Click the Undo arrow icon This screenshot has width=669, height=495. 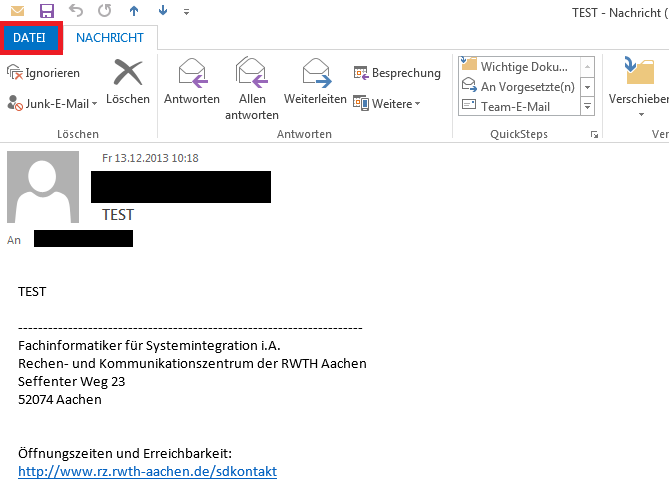pyautogui.click(x=77, y=11)
